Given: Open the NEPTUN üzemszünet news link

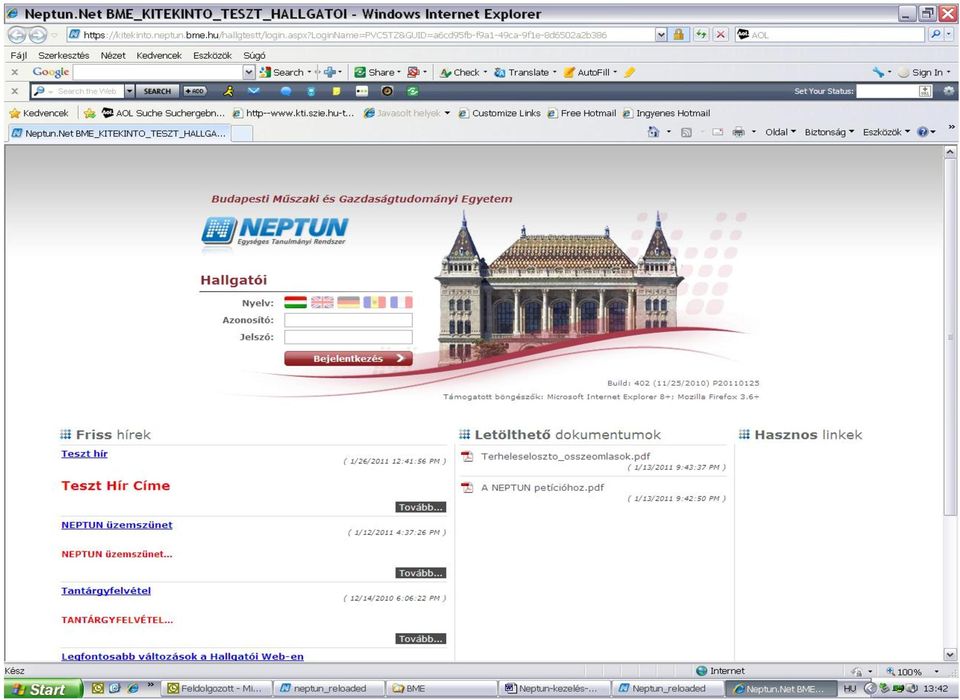Looking at the screenshot, I should click(x=116, y=525).
